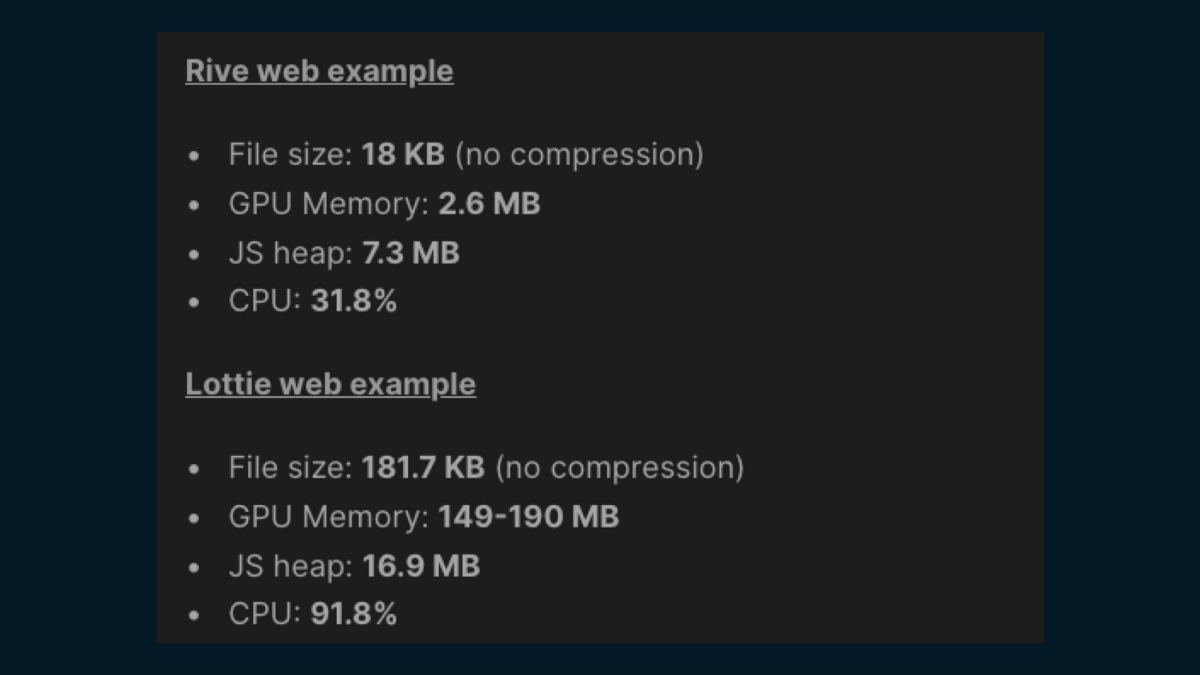Click the bold 91.8% CPU value
Screen dimensions: 1200x675
click(354, 615)
